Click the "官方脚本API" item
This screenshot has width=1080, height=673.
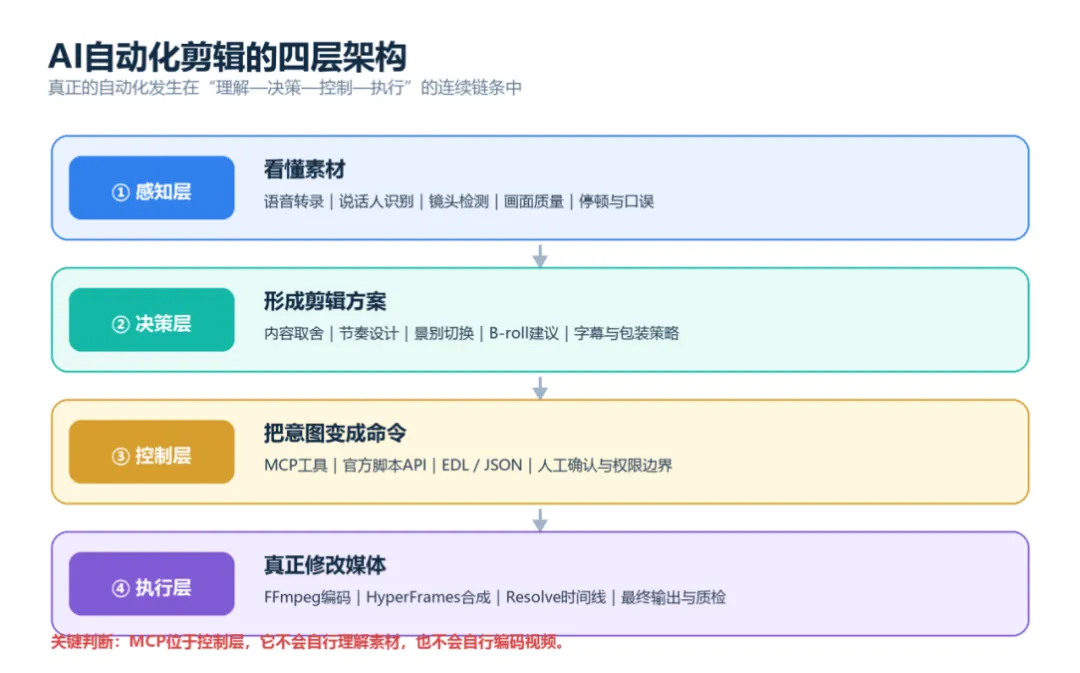click(x=384, y=466)
